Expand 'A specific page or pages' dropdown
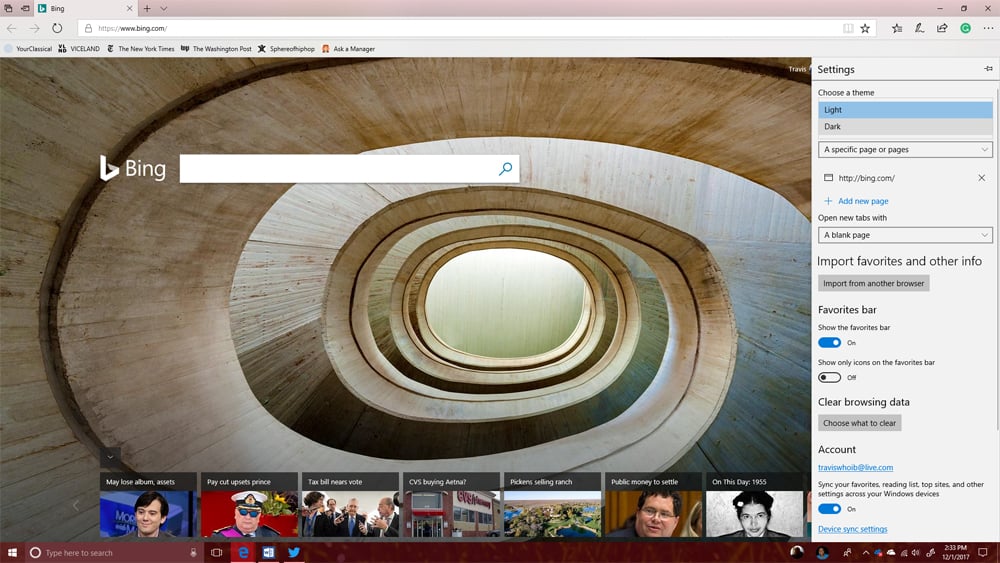1000x563 pixels. coord(905,149)
